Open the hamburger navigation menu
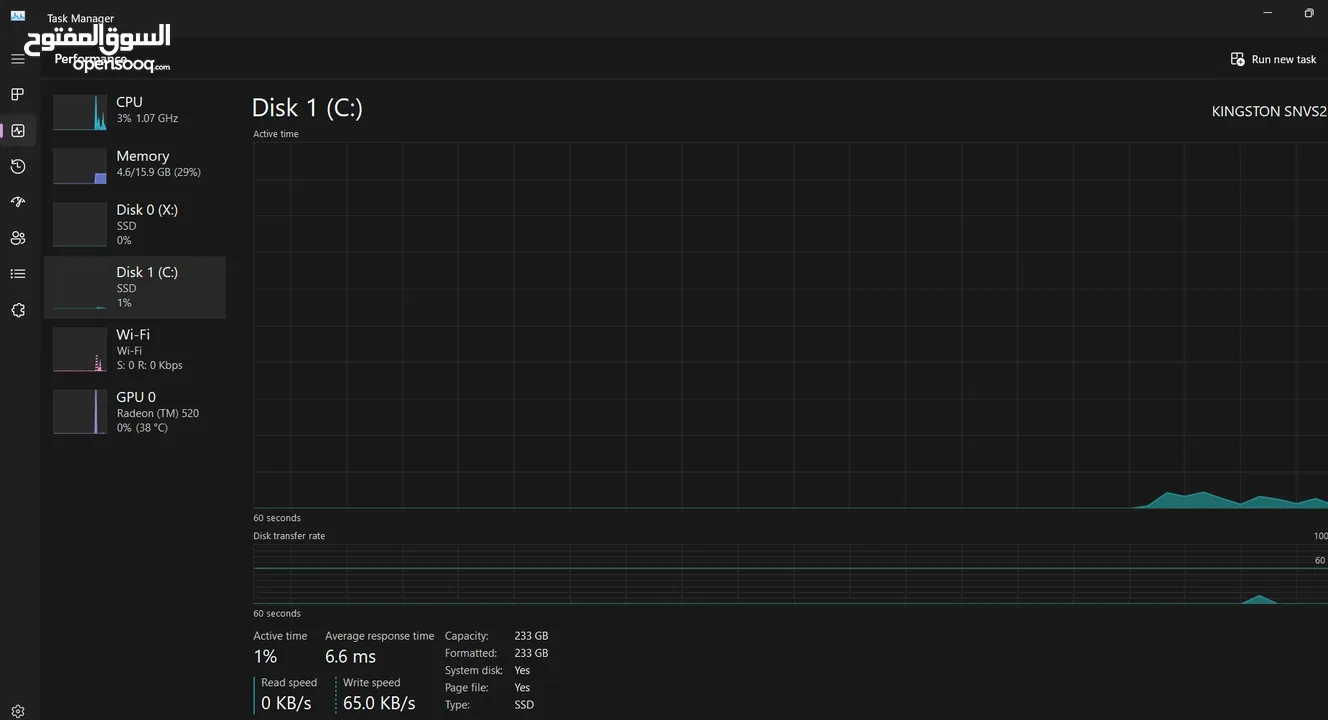This screenshot has height=720, width=1328. [17, 59]
